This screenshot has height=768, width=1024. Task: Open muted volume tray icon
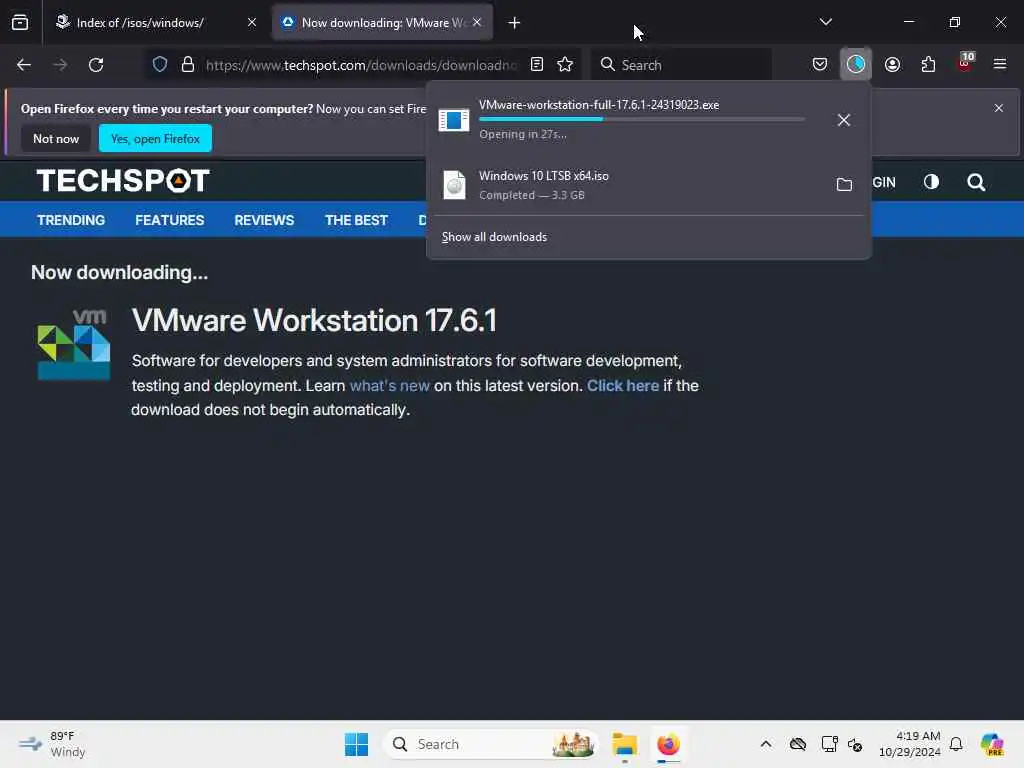coord(855,744)
